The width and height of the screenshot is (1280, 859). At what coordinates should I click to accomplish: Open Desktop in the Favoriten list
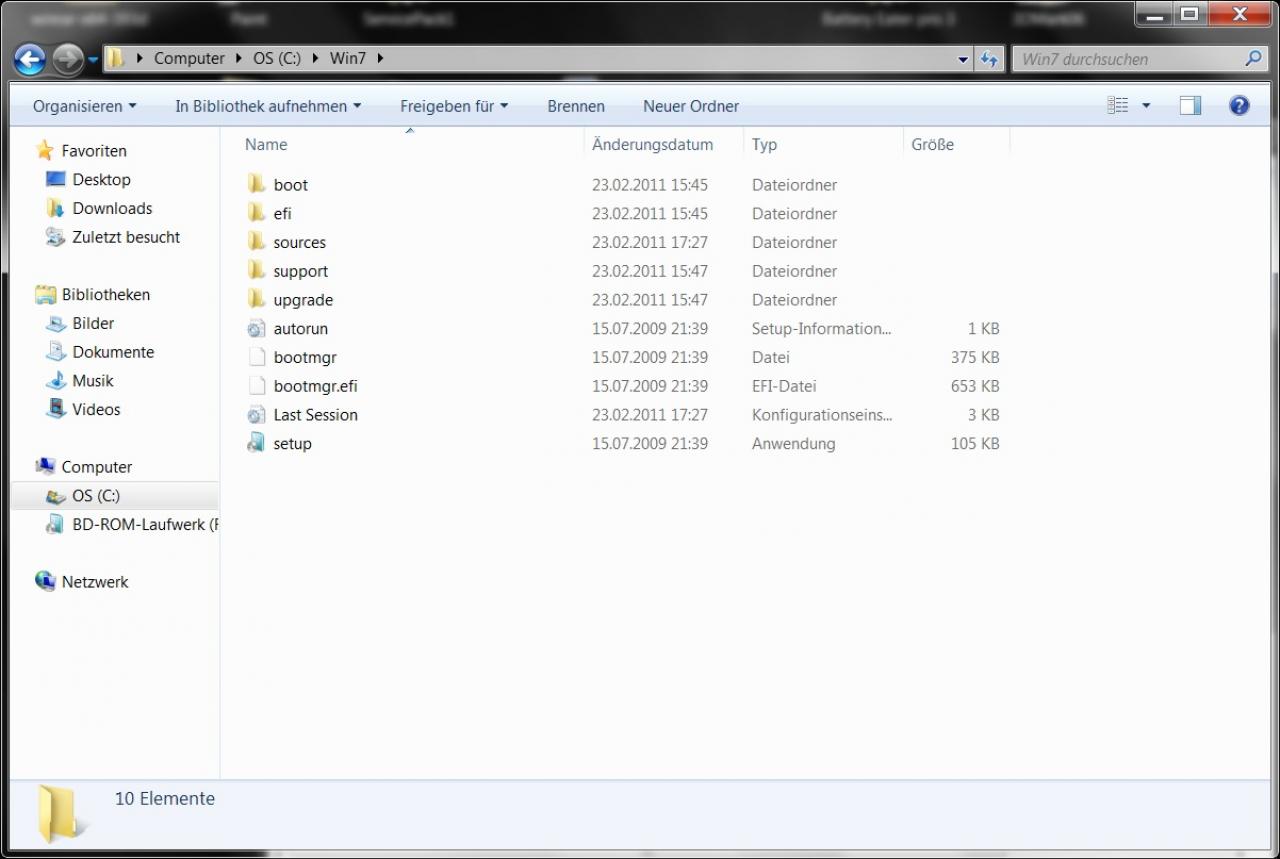pyautogui.click(x=101, y=180)
